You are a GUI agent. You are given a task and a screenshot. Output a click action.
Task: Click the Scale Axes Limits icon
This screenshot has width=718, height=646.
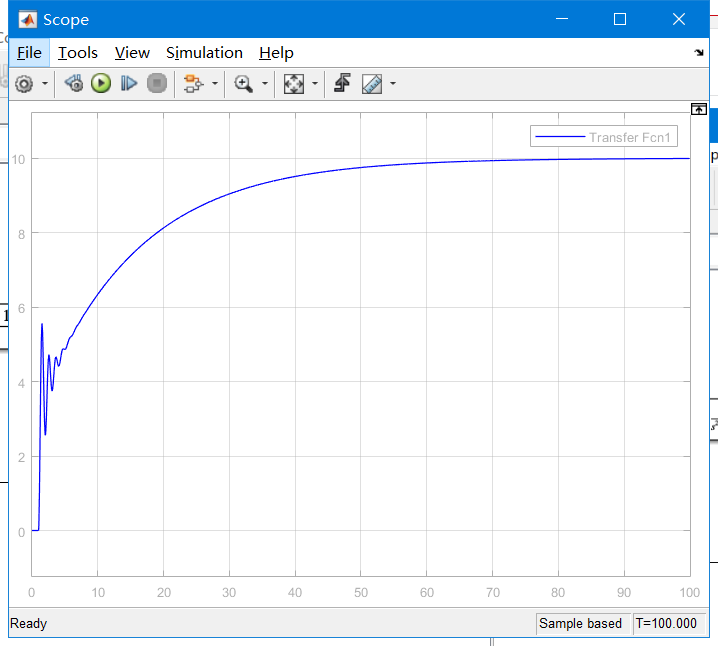(294, 84)
